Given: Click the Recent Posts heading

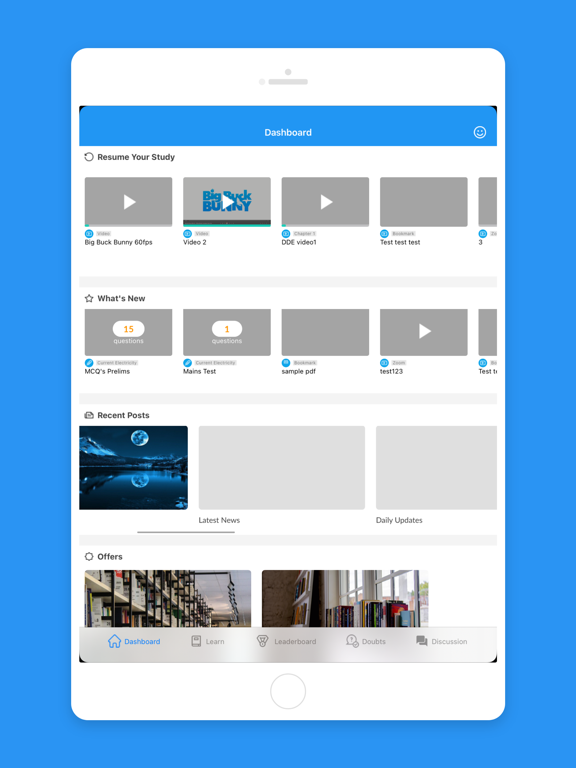Looking at the screenshot, I should (123, 415).
